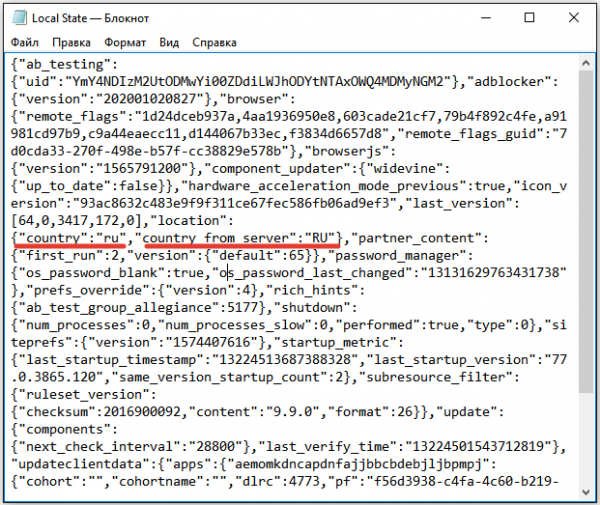The image size is (600, 505).
Task: Click the scrollbar up arrow
Action: point(586,63)
